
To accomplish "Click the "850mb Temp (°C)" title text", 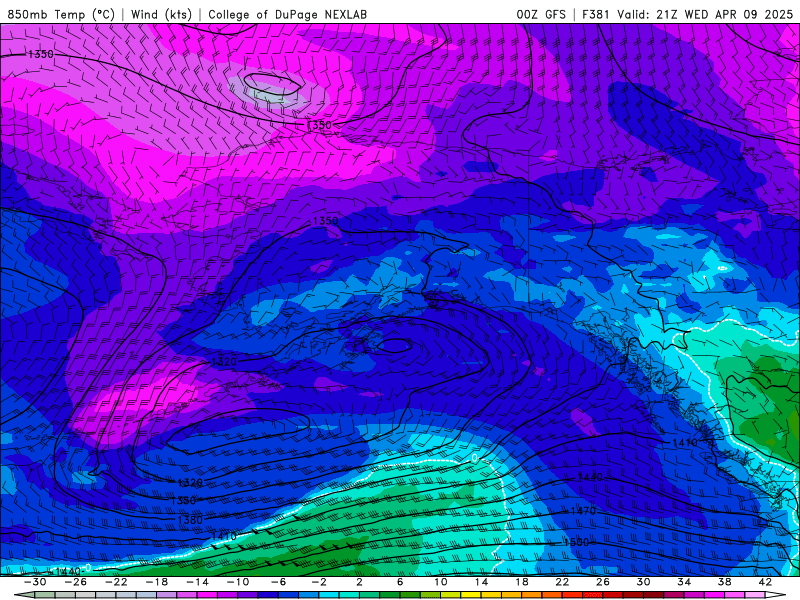I will point(61,14).
